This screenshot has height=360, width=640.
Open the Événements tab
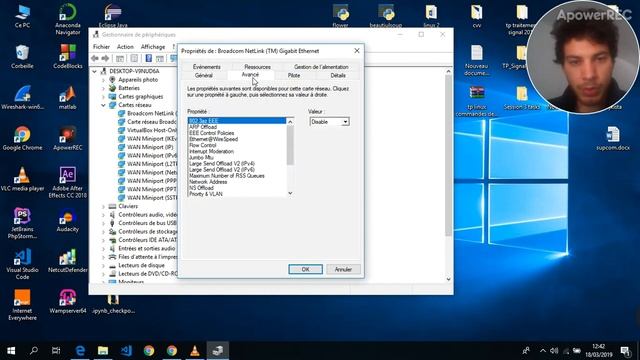(207, 67)
